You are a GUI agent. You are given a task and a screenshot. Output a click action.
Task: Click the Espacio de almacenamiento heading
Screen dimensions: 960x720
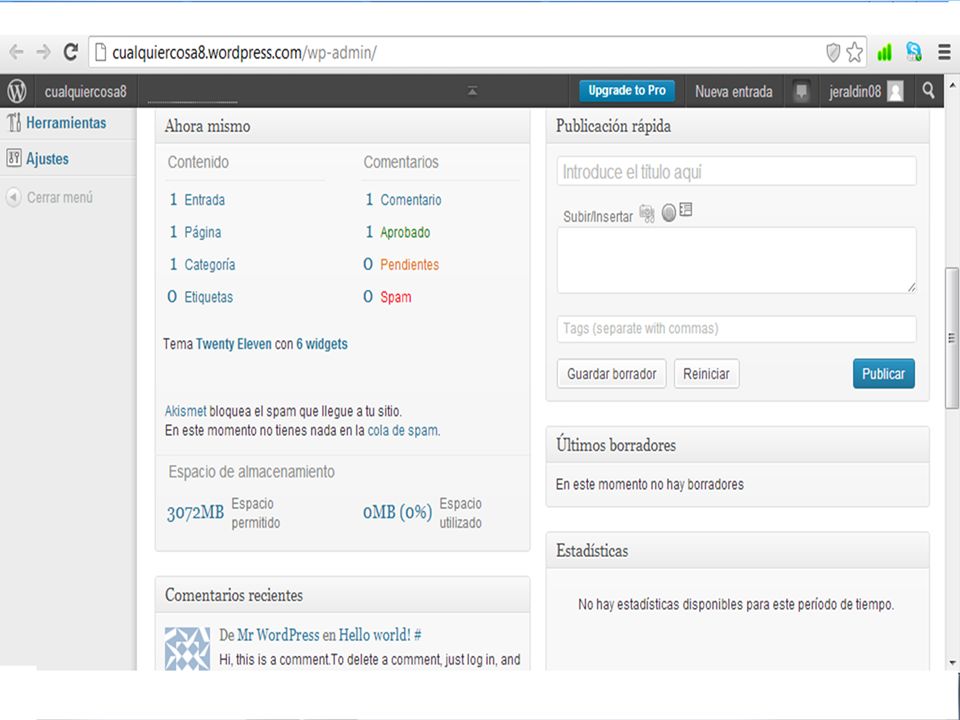(252, 471)
